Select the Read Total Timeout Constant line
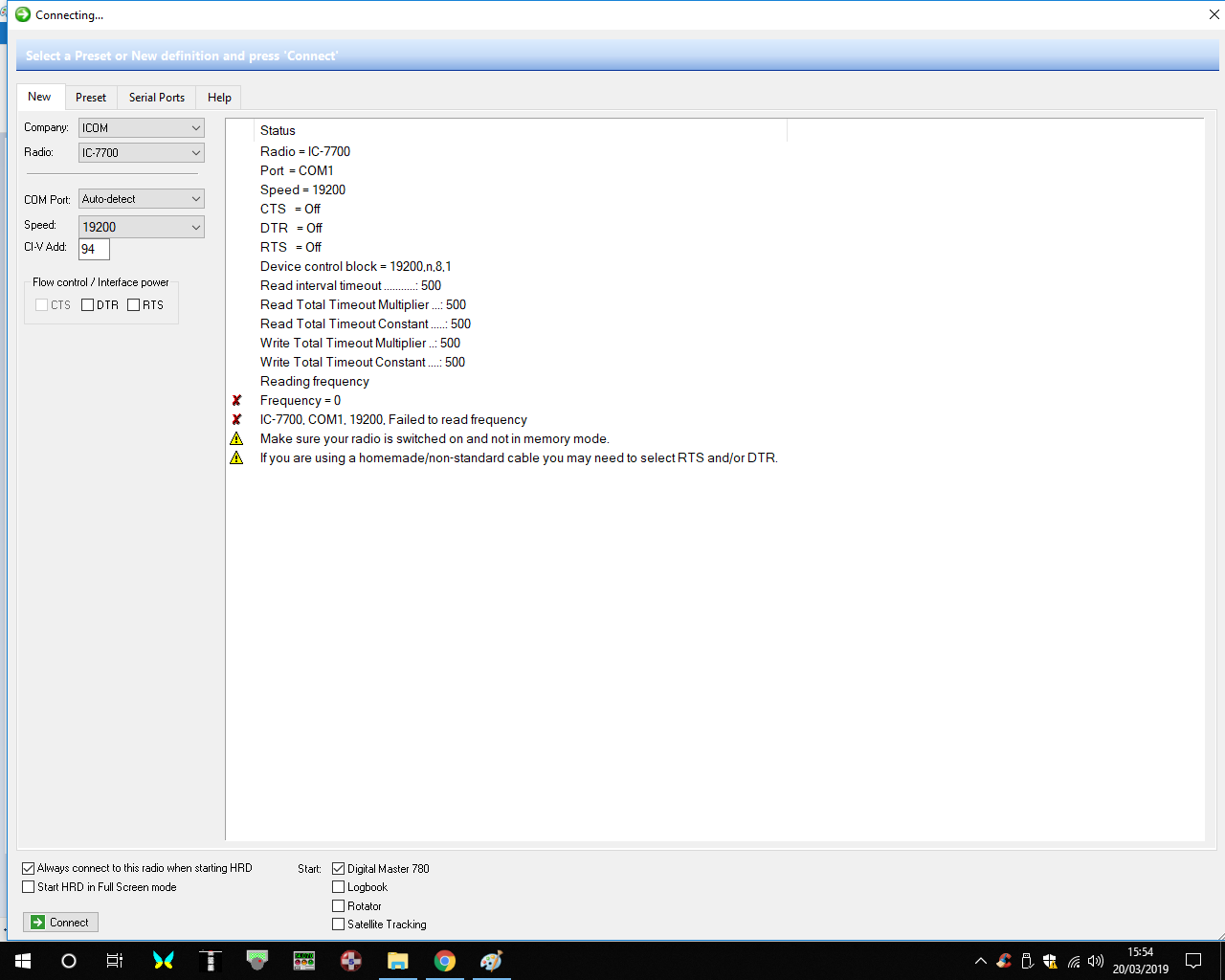The height and width of the screenshot is (980, 1225). coord(366,323)
